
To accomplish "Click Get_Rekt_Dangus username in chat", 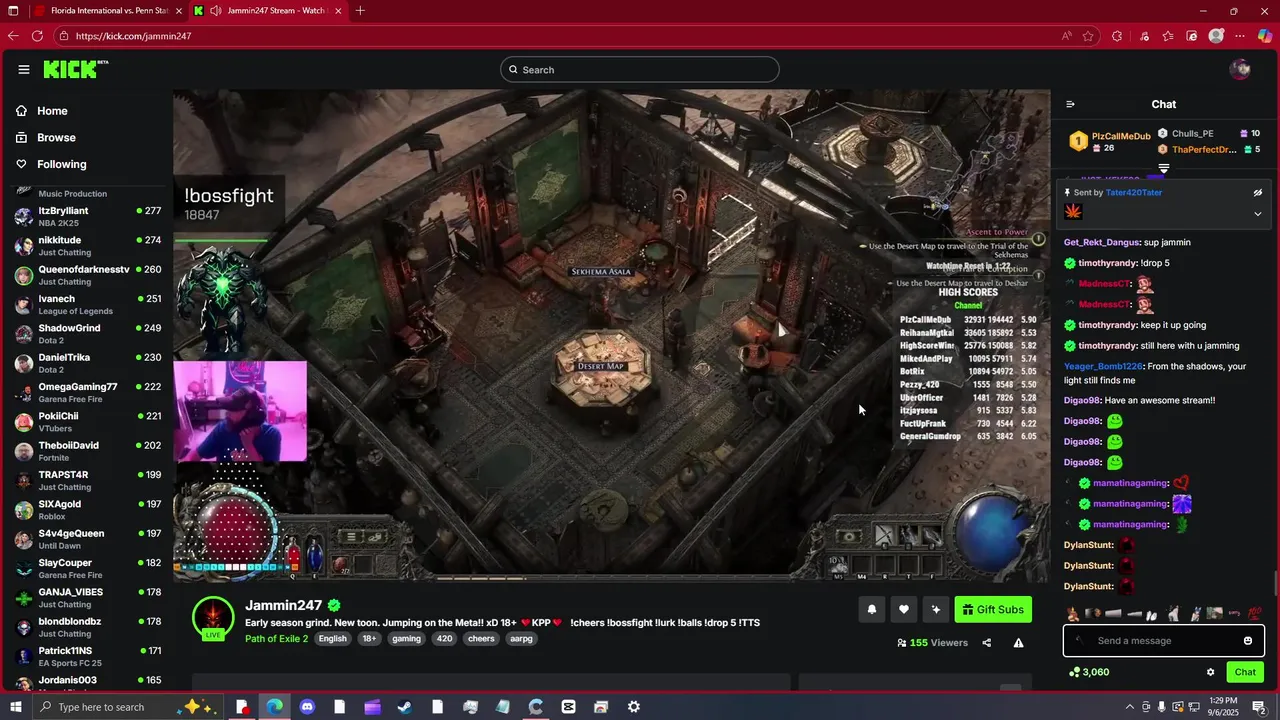I will click(1100, 242).
